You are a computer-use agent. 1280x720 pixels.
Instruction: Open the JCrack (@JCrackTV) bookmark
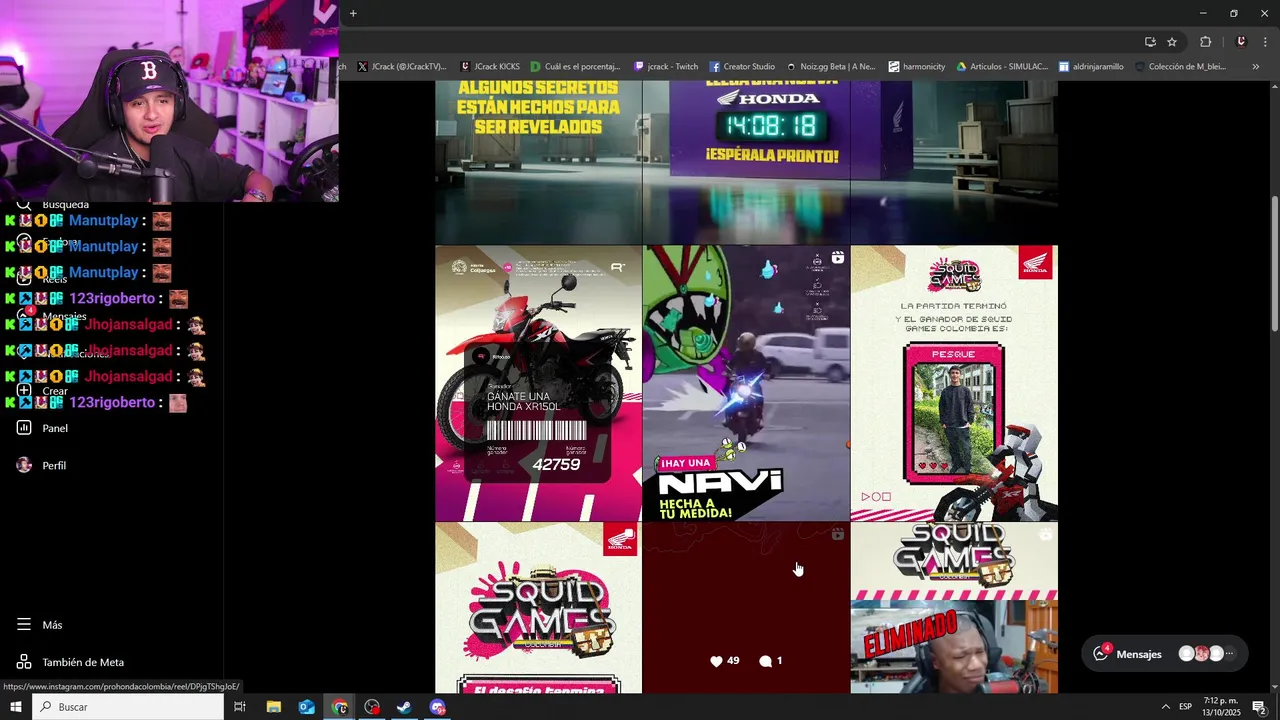[402, 67]
